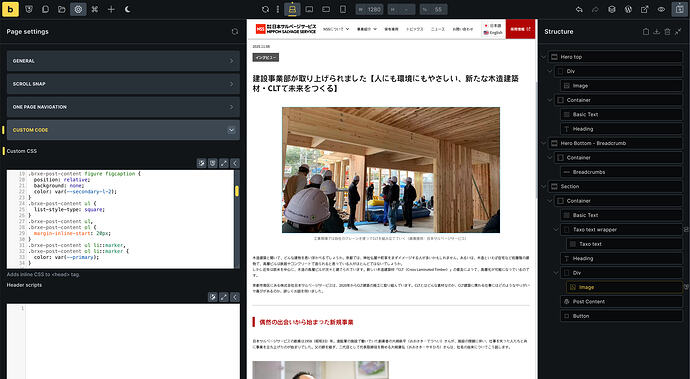
Task: Open the vertical dots breakpoint menu
Action: pos(278,9)
